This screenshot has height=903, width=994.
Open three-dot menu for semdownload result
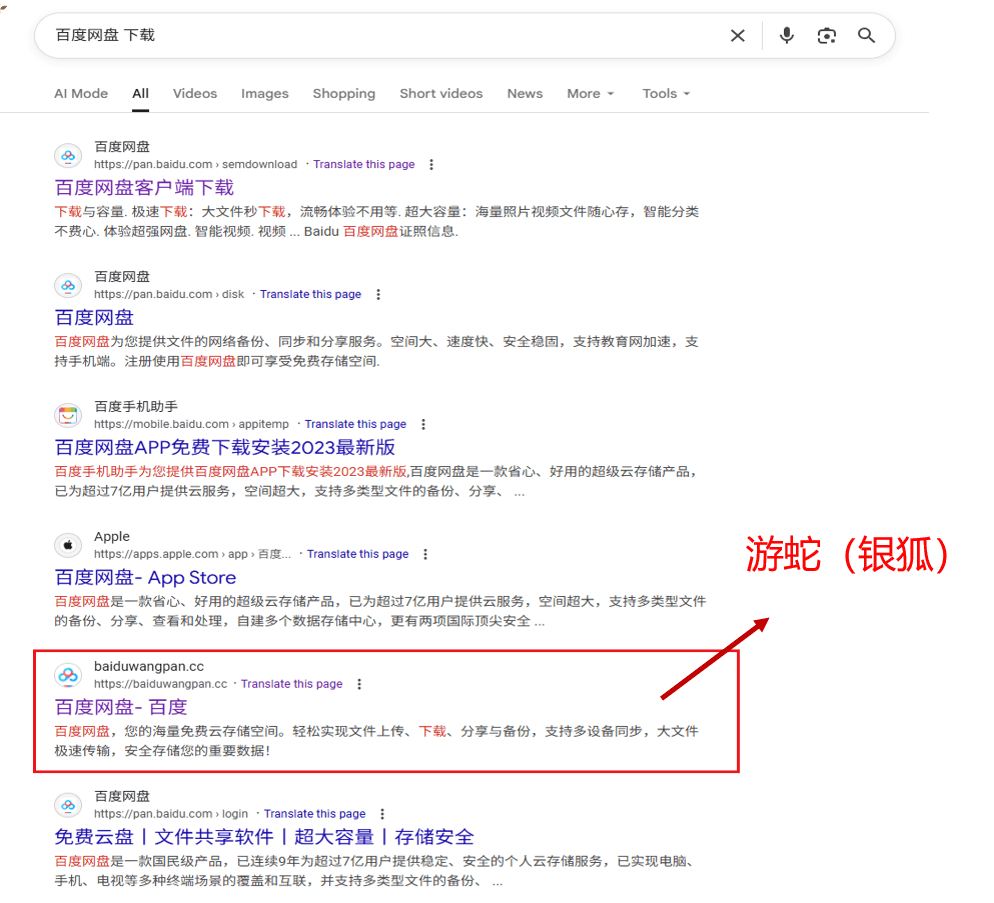pos(431,164)
